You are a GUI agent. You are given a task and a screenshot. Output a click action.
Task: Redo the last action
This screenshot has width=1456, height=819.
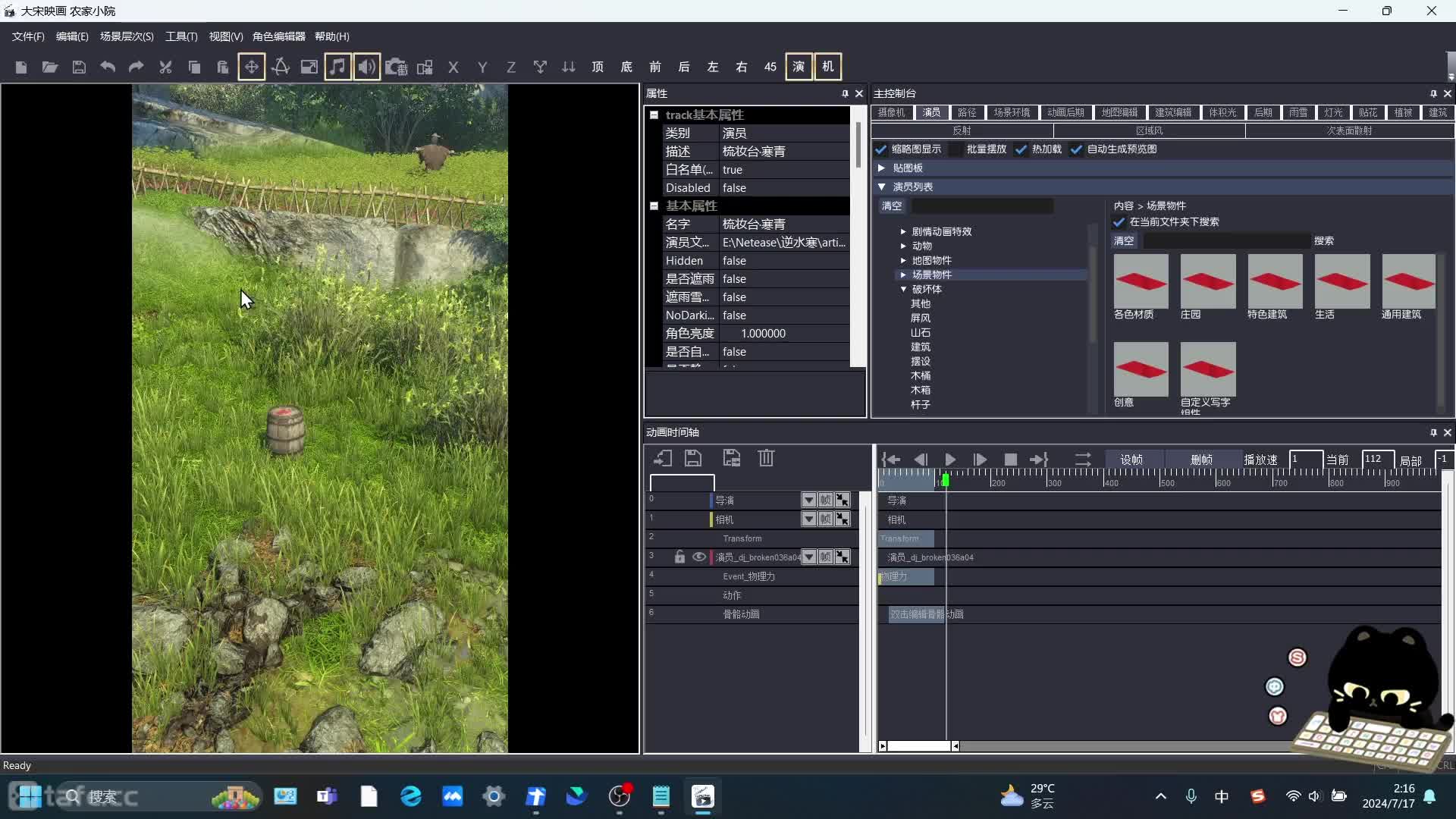[136, 67]
